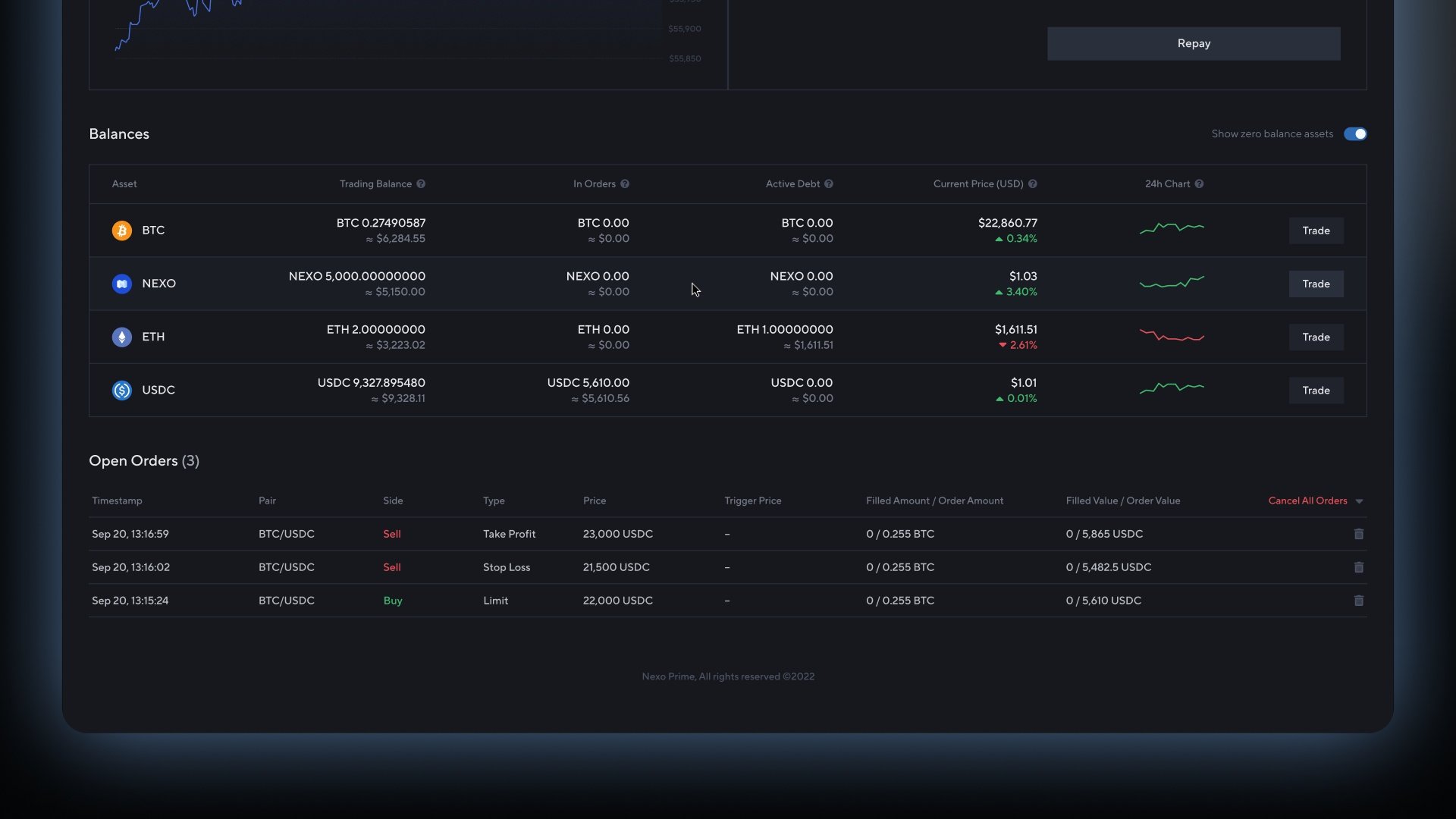This screenshot has width=1456, height=819.
Task: Click the $1,611.51 ETH price
Action: click(x=1015, y=329)
